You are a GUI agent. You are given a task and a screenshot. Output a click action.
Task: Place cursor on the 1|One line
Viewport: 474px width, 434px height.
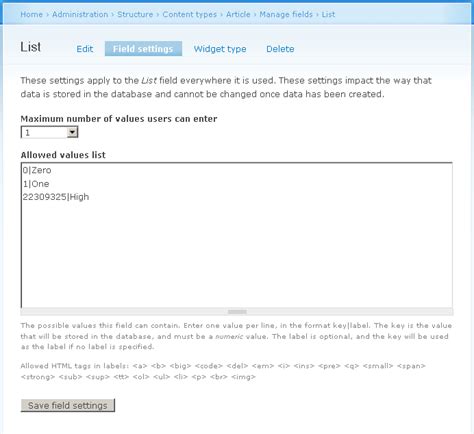point(36,184)
